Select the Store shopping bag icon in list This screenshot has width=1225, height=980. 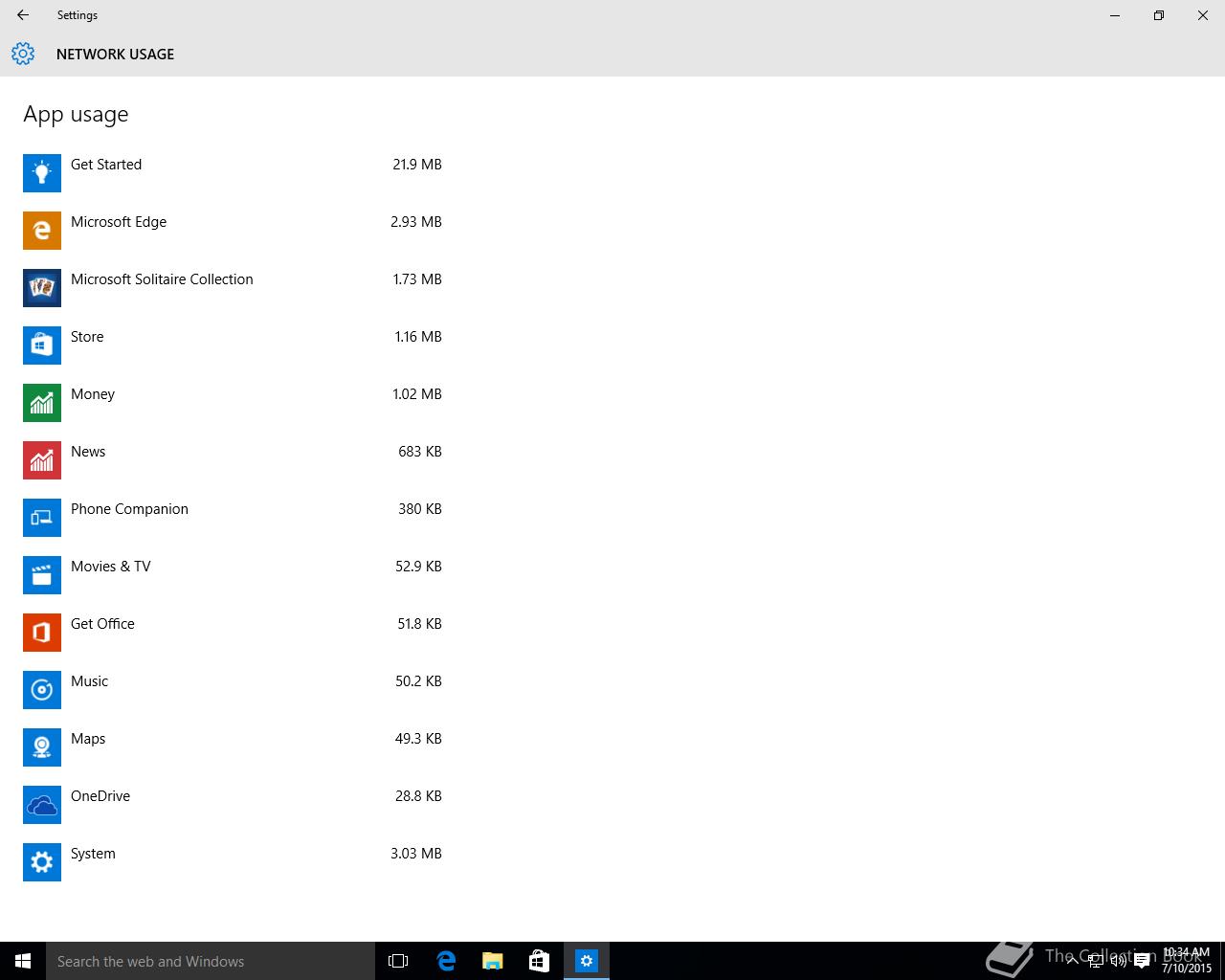[42, 345]
